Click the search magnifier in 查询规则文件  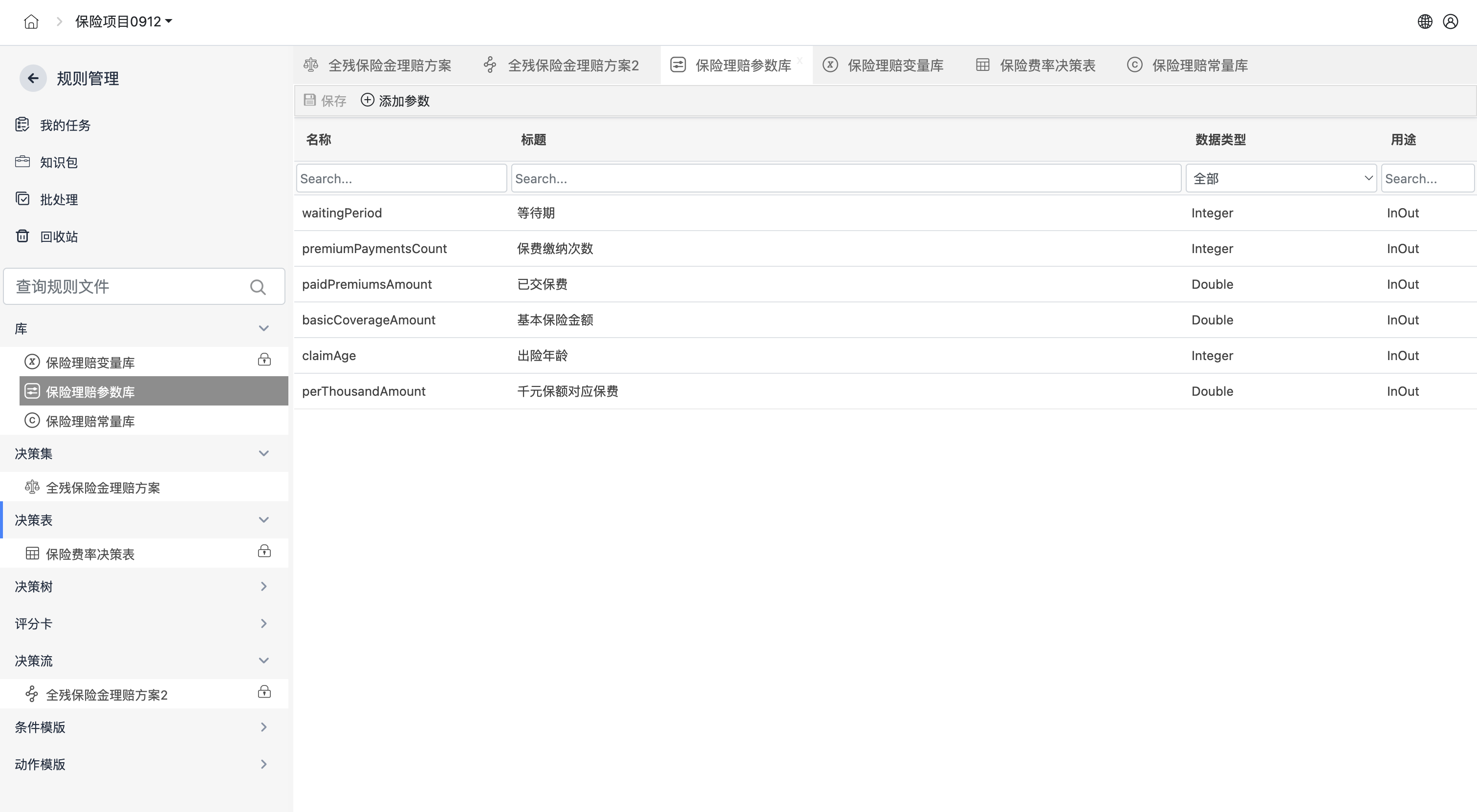258,286
